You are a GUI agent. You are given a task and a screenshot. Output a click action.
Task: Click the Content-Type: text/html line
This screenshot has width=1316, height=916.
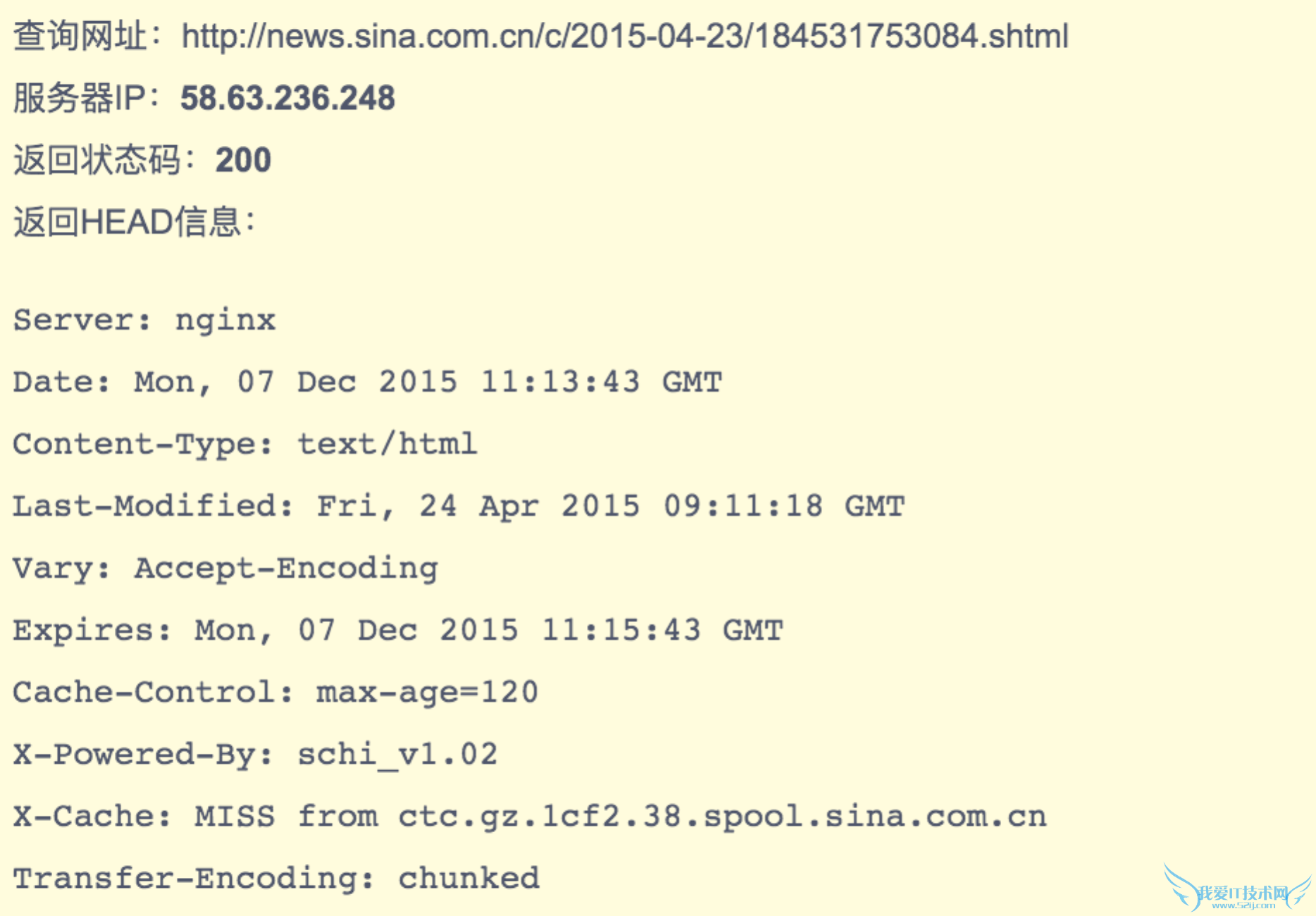(244, 445)
